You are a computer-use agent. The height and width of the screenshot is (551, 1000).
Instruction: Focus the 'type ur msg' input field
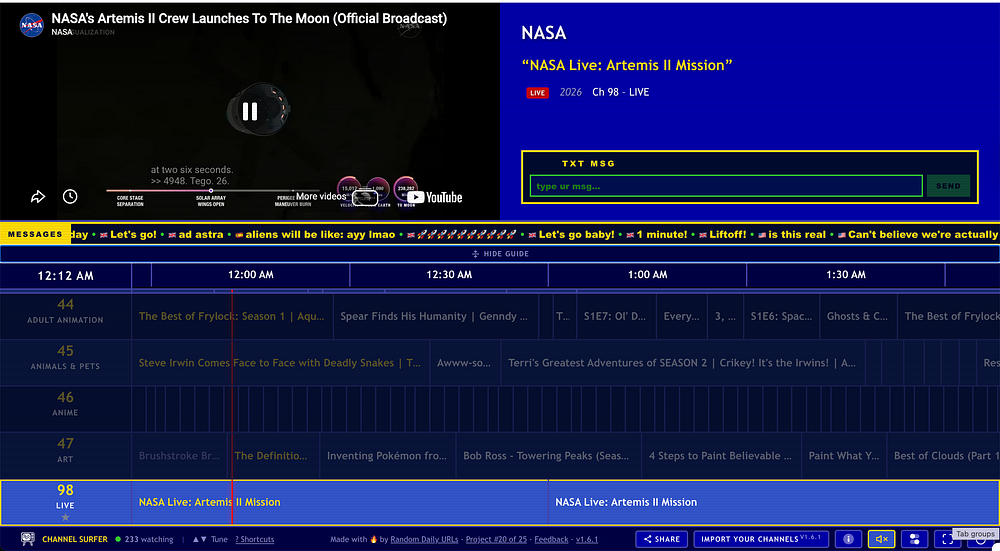[726, 186]
